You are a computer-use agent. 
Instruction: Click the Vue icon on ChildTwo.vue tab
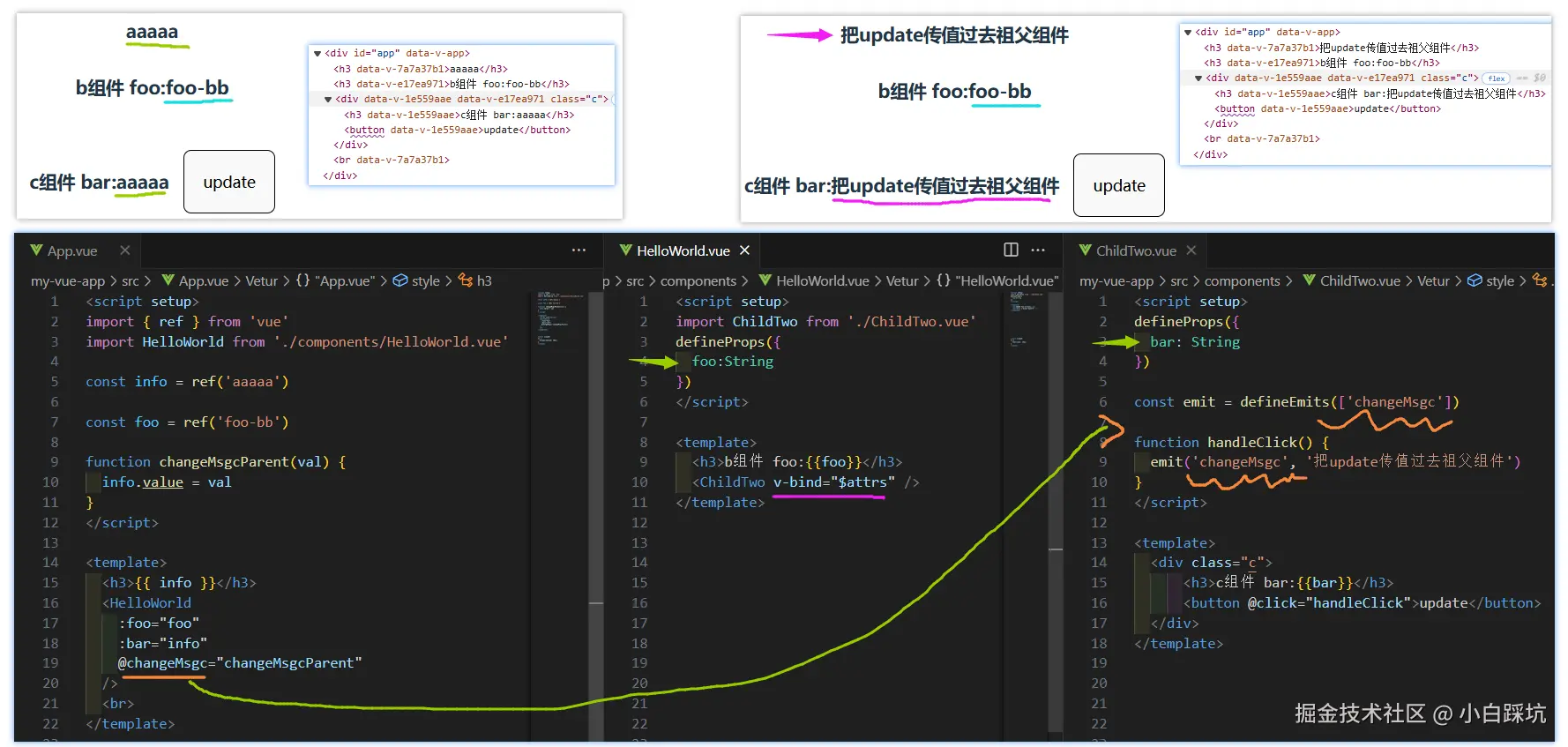[1085, 250]
